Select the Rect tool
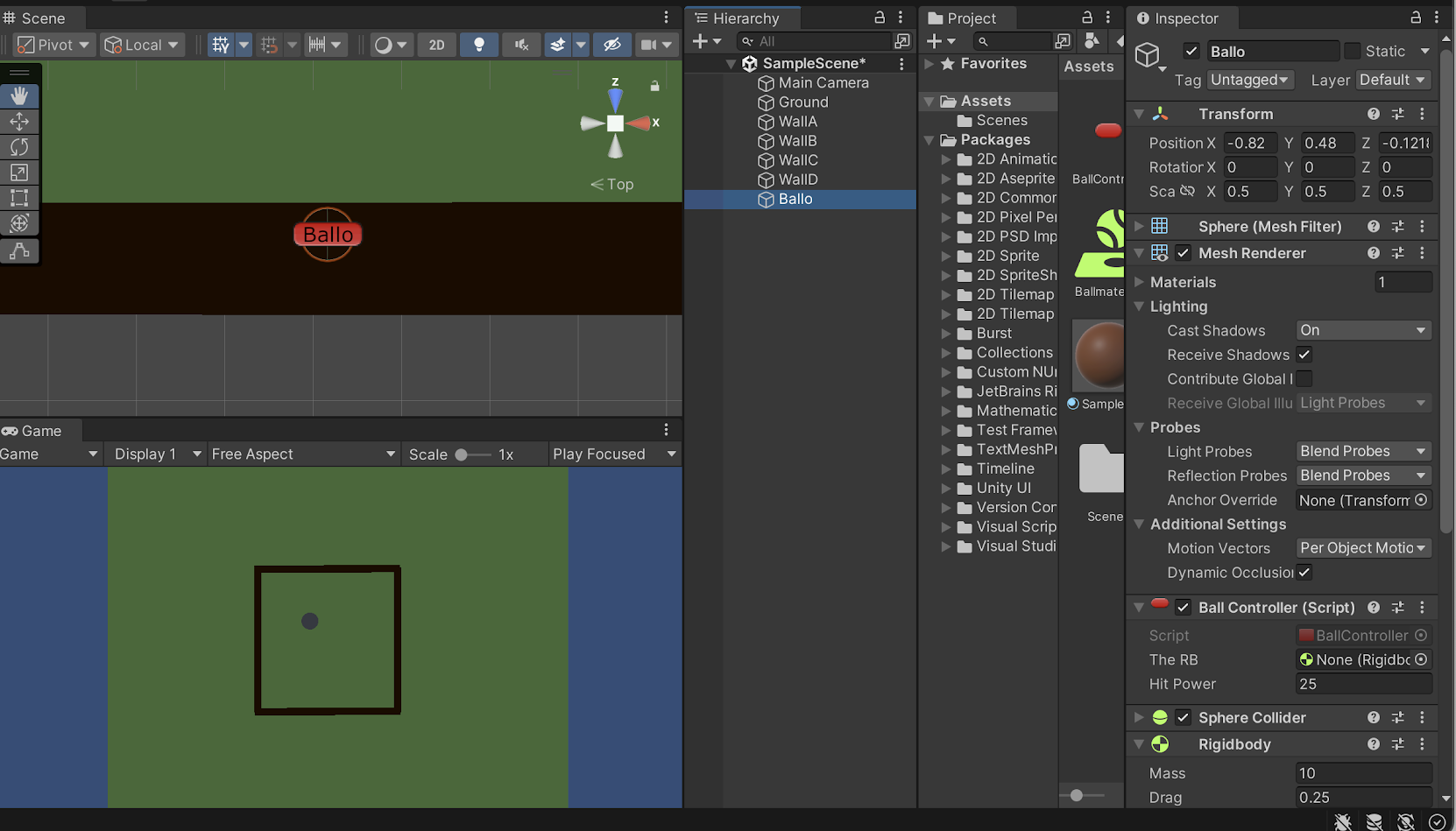The height and width of the screenshot is (831, 1456). coord(19,198)
